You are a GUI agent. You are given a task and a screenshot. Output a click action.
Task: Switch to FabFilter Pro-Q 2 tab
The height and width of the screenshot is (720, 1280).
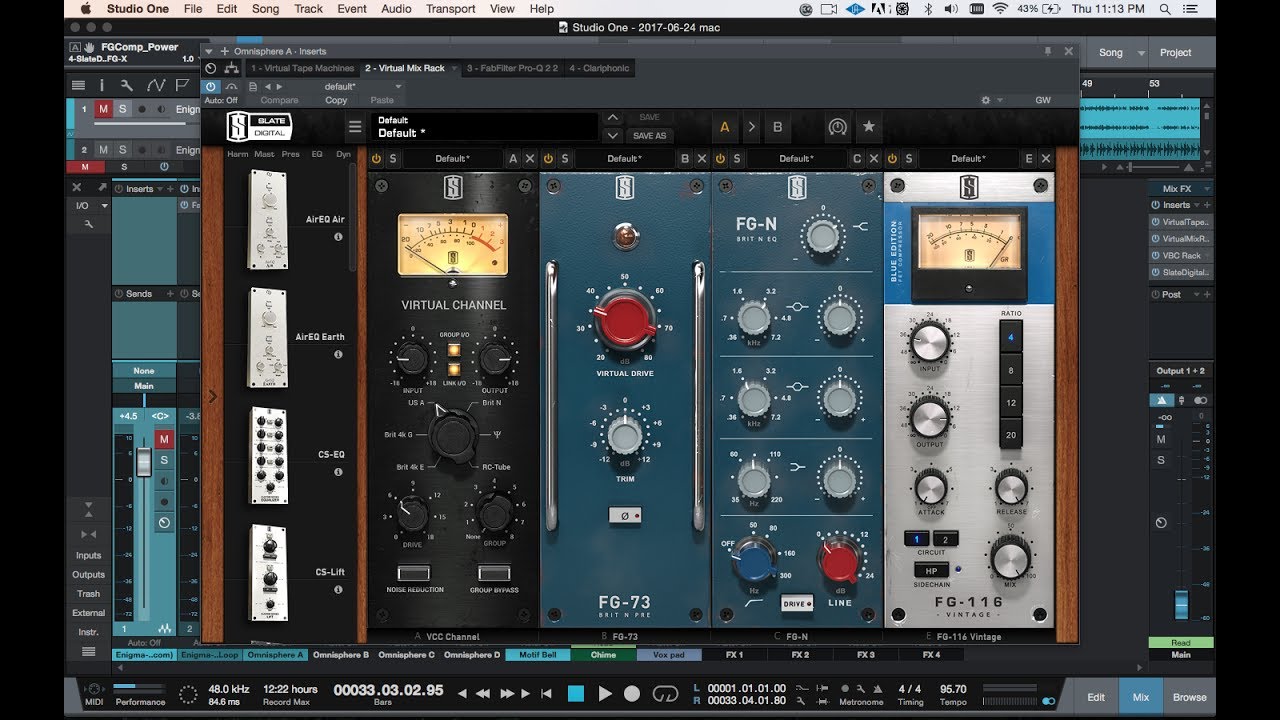(x=511, y=68)
